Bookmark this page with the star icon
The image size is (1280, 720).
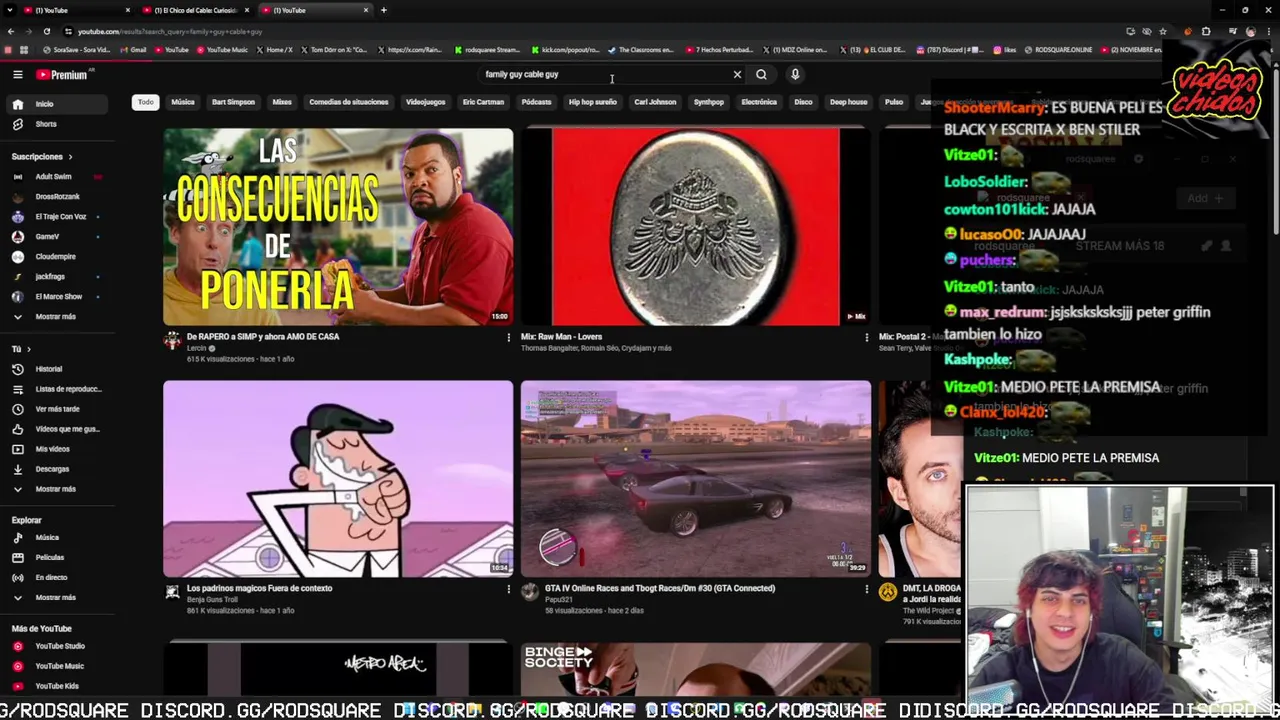[1163, 32]
